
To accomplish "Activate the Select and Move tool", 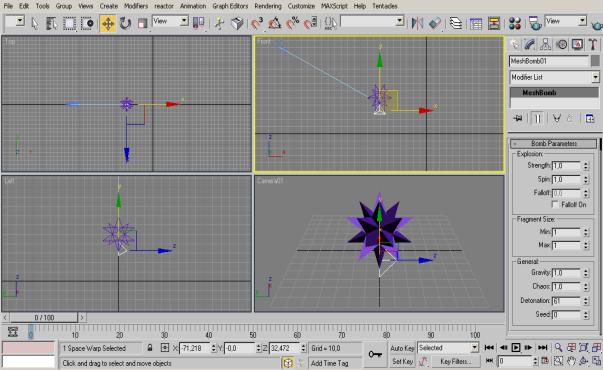I will tap(108, 23).
